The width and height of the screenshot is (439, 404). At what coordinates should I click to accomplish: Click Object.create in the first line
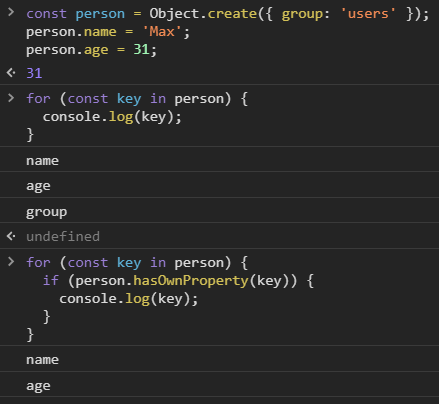point(203,14)
